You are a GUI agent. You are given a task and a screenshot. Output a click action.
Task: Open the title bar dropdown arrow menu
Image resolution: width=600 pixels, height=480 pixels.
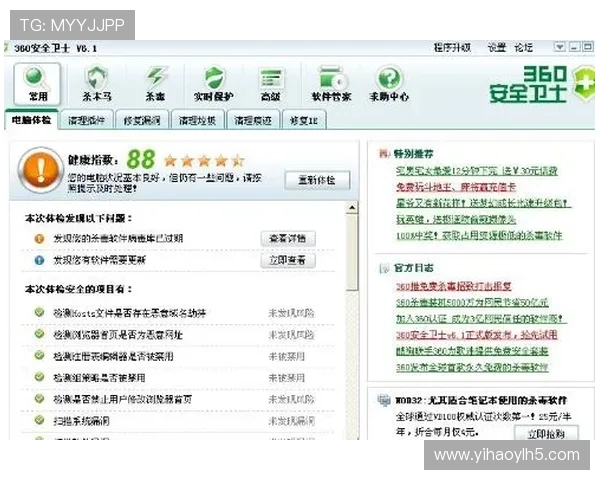coord(559,47)
